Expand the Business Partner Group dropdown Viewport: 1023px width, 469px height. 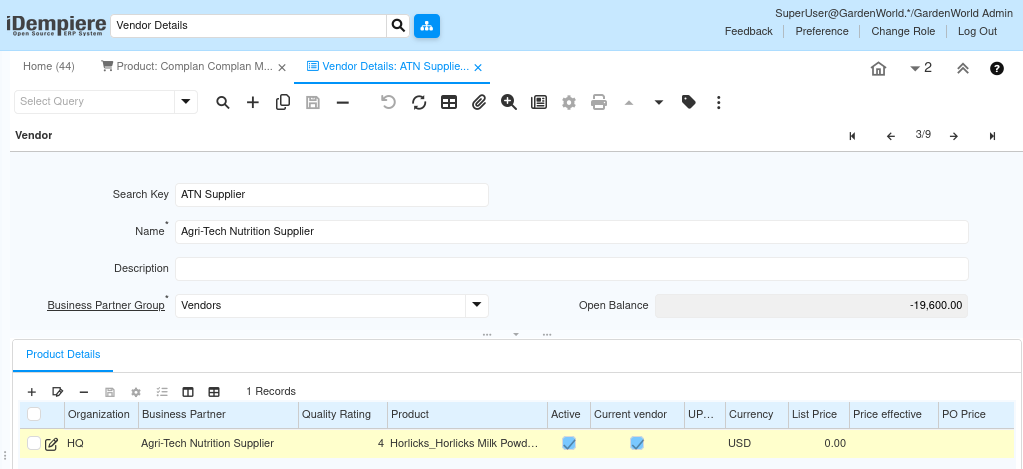click(x=477, y=305)
